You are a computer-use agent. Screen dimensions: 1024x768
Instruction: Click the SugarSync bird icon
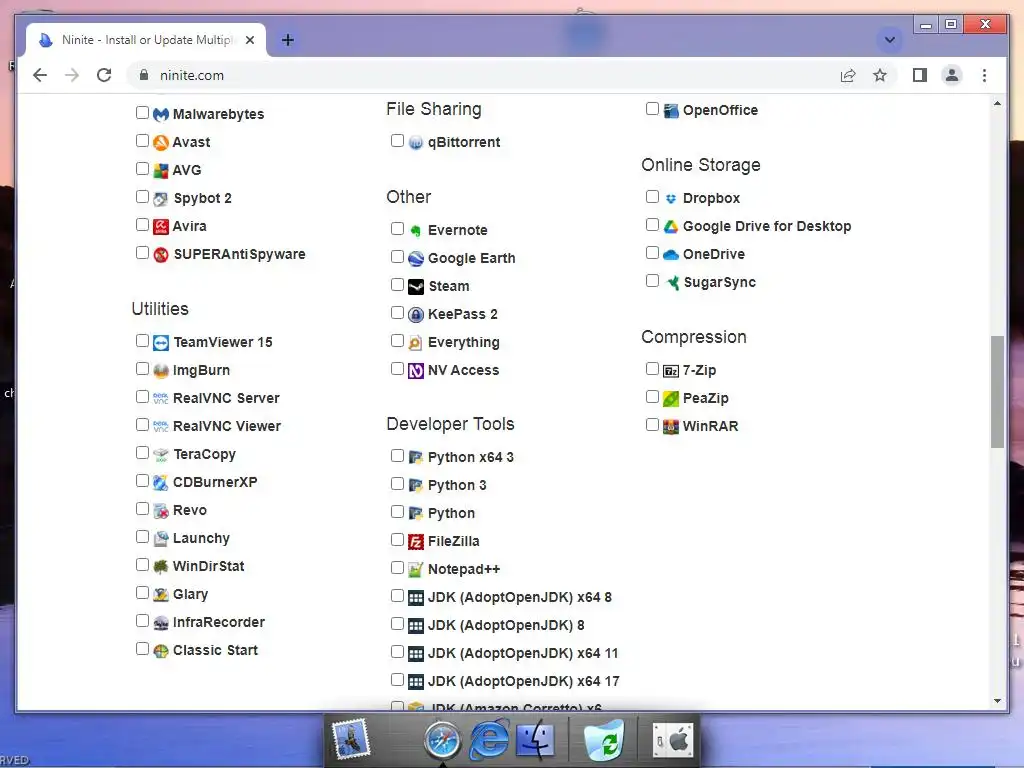(671, 283)
